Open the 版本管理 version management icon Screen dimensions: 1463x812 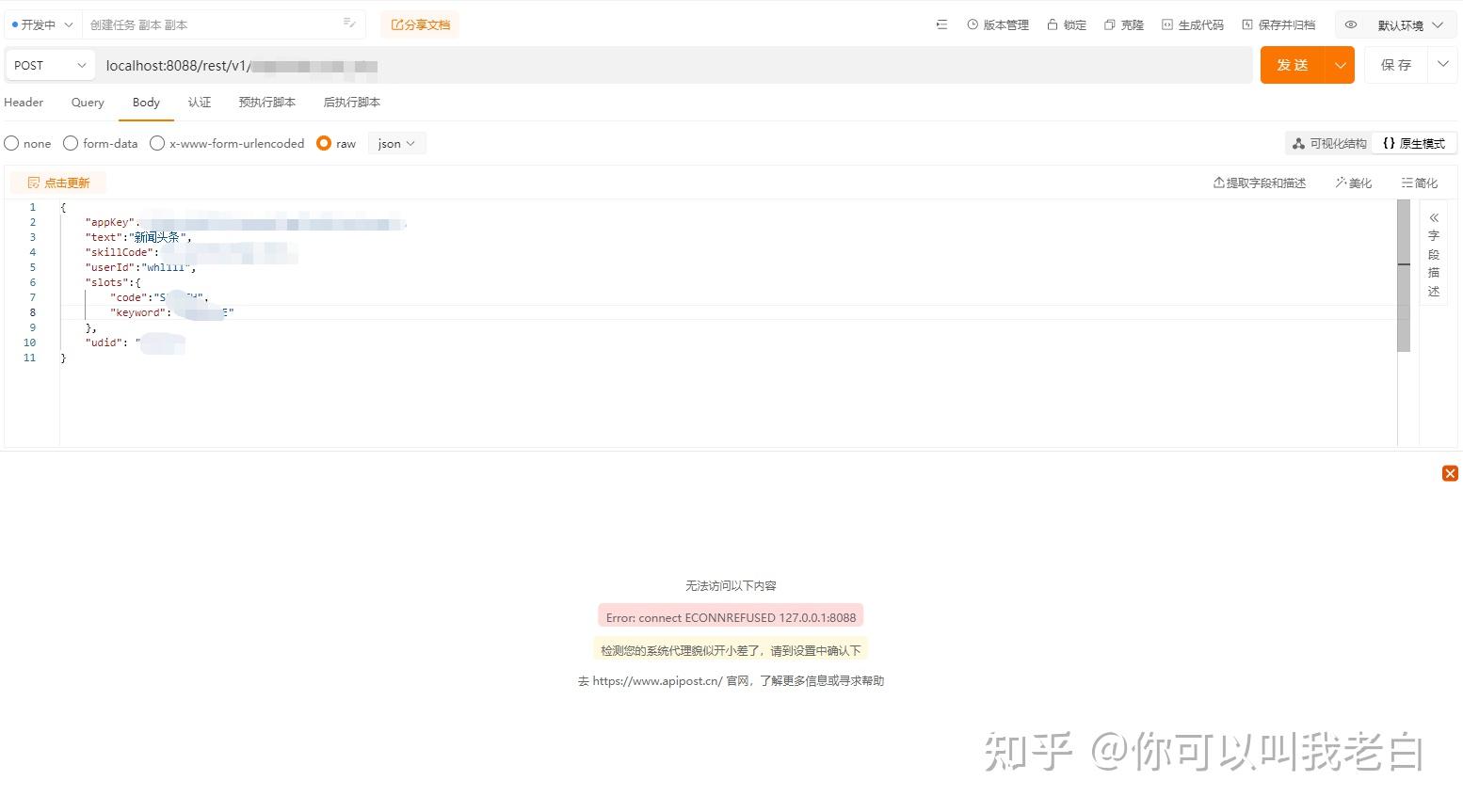point(973,25)
